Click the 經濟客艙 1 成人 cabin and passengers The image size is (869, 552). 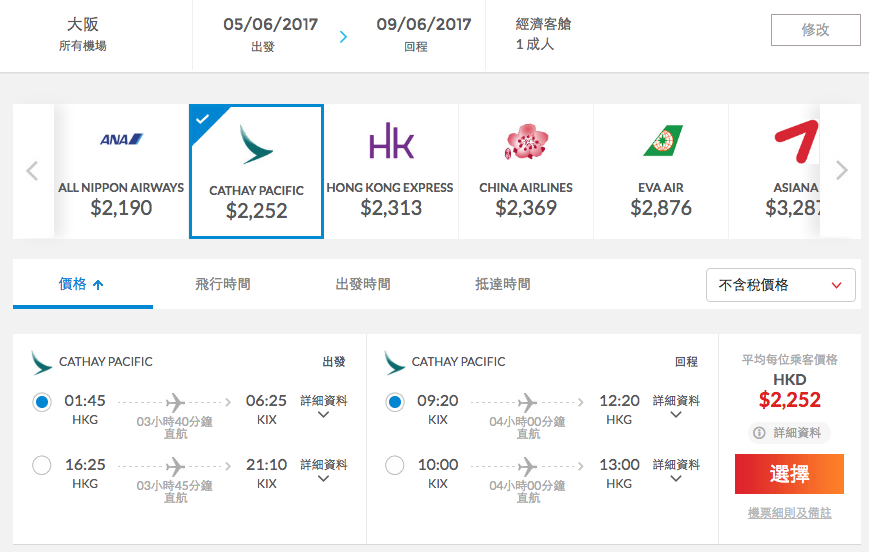pyautogui.click(x=543, y=34)
